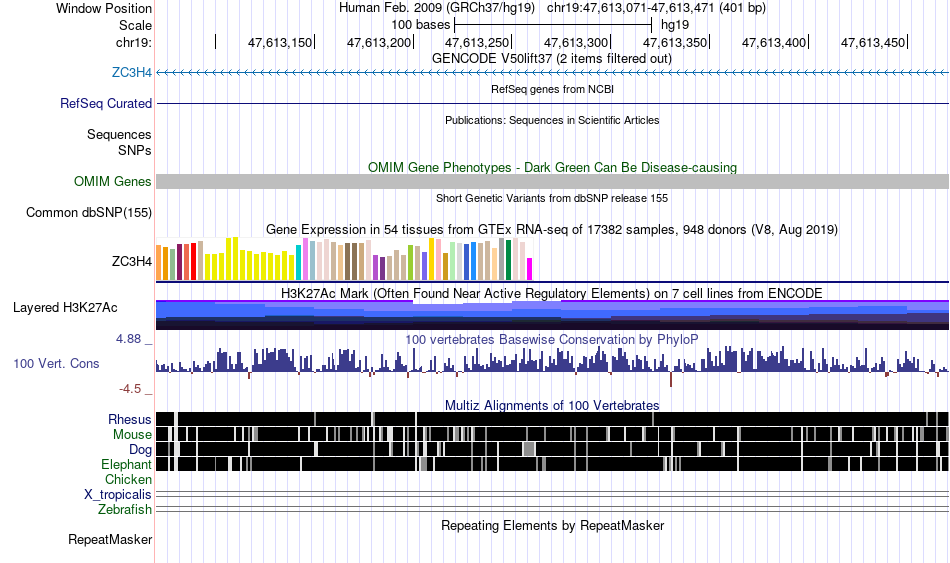Click the Elephant alignment row label
This screenshot has width=950, height=563.
(x=126, y=465)
